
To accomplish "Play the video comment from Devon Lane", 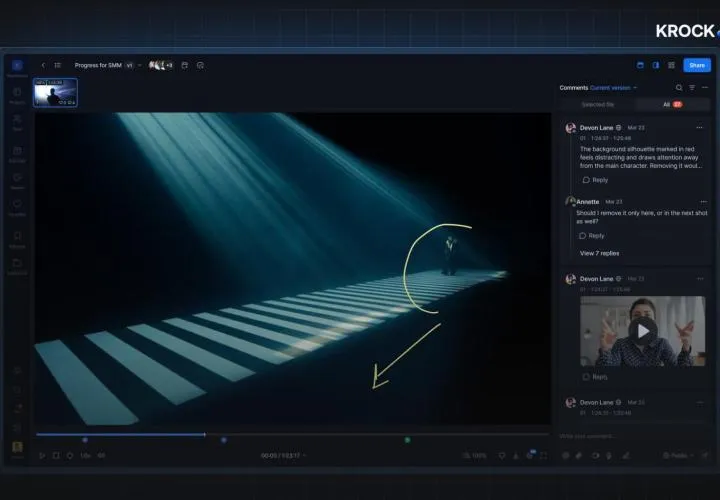I will [x=642, y=331].
